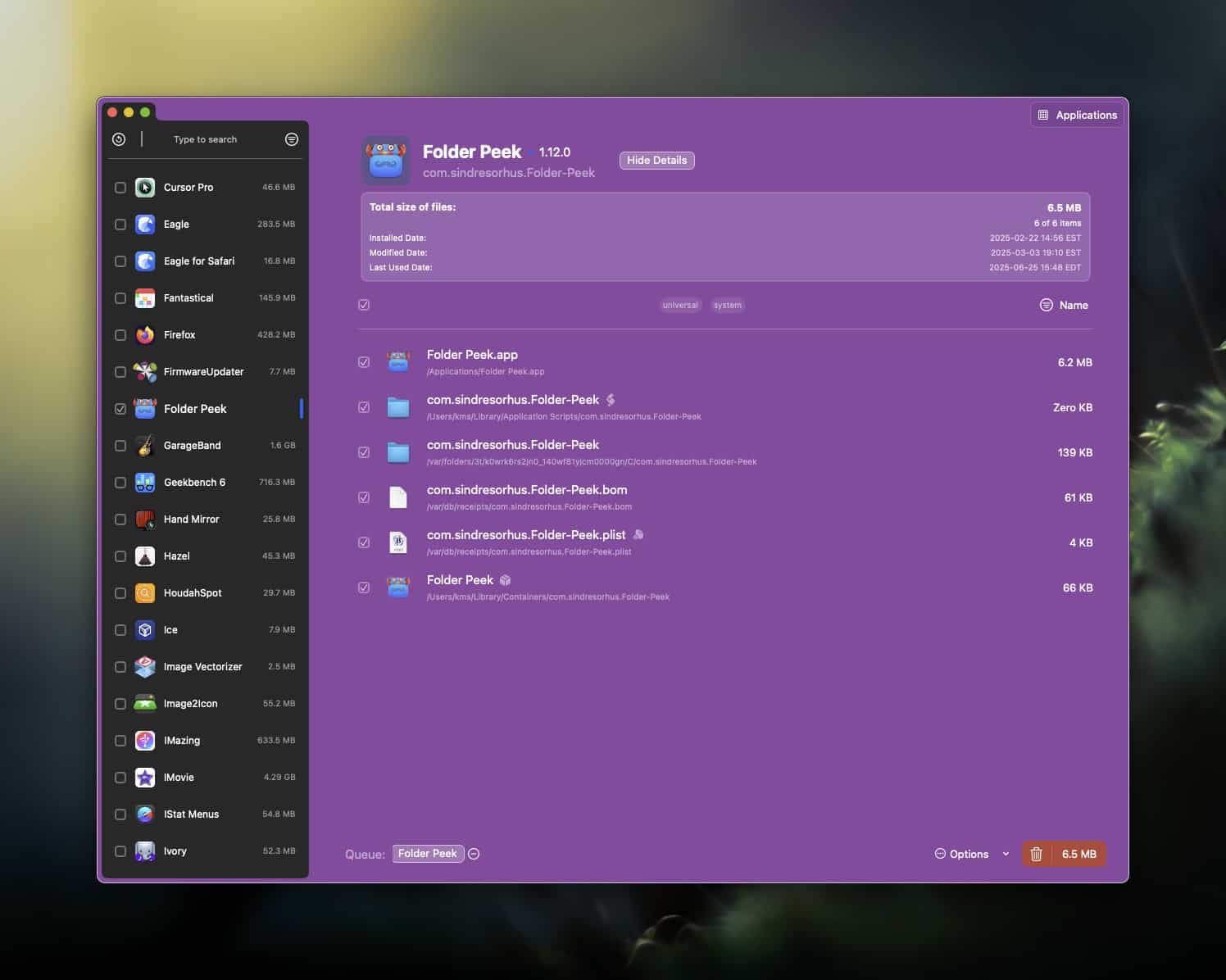This screenshot has height=980, width=1226.
Task: Toggle the select-all files checkbox
Action: [364, 305]
